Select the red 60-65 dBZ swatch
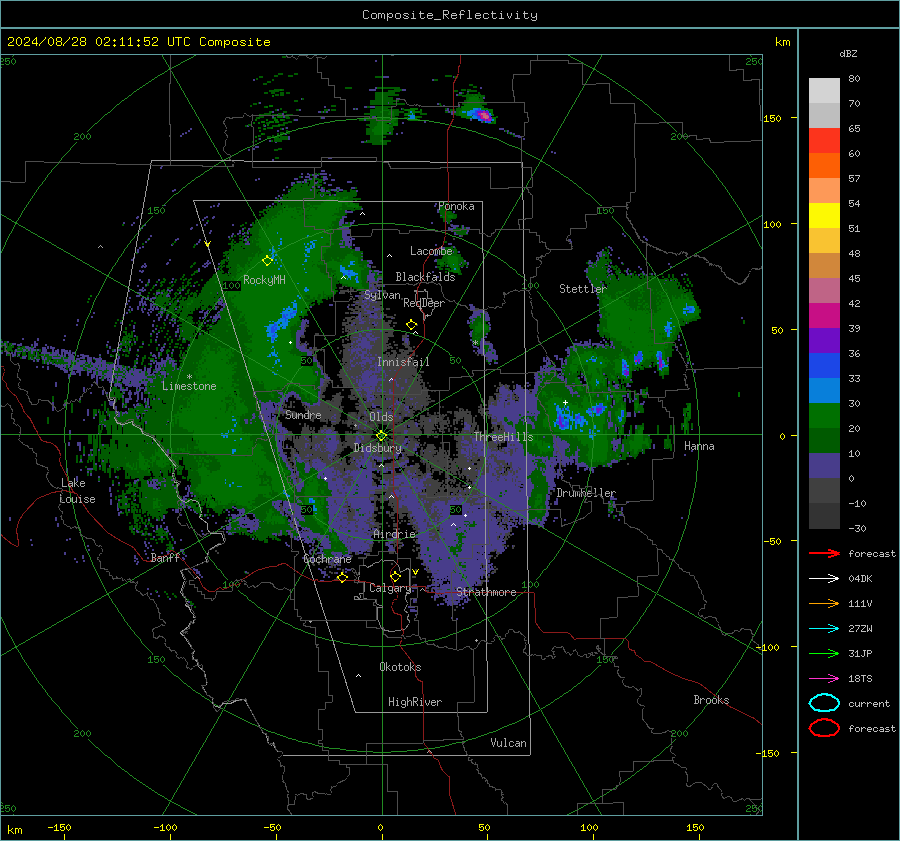The image size is (900, 841). pos(824,141)
